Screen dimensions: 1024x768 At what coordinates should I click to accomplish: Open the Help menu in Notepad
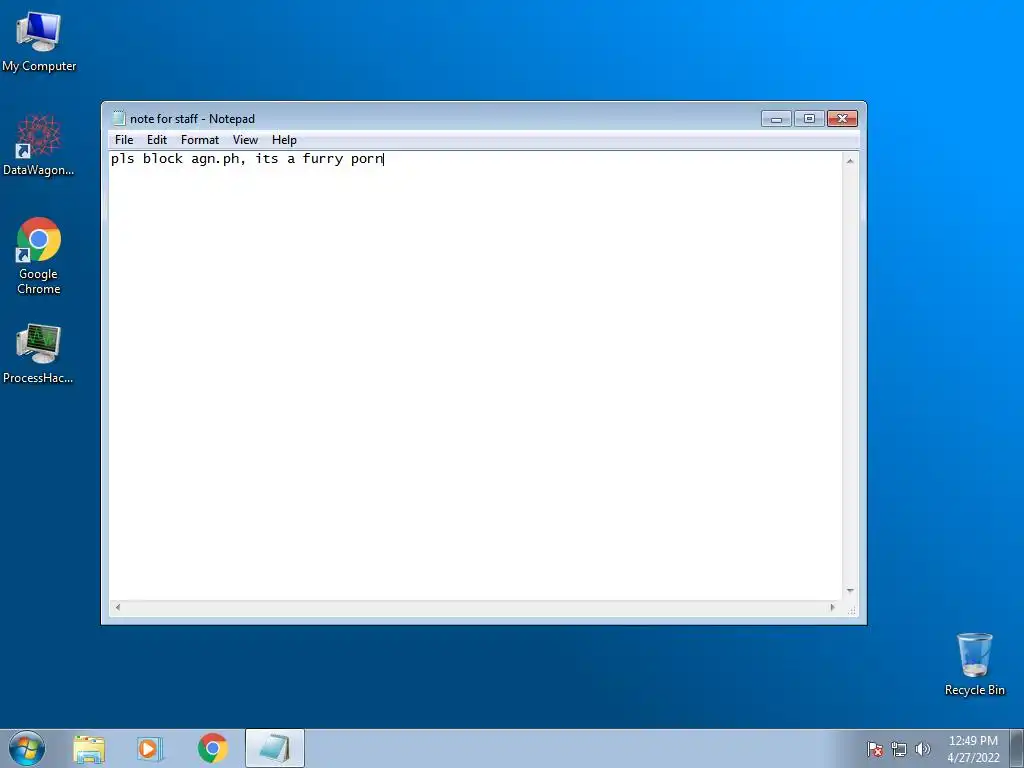pos(284,140)
